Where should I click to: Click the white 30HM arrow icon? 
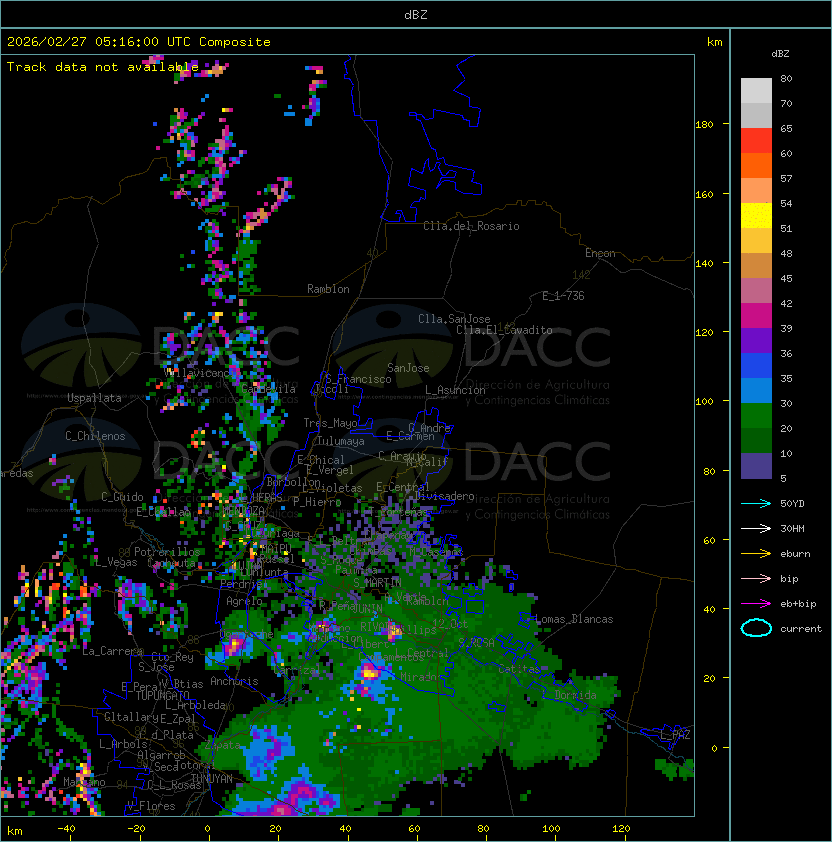pos(756,529)
